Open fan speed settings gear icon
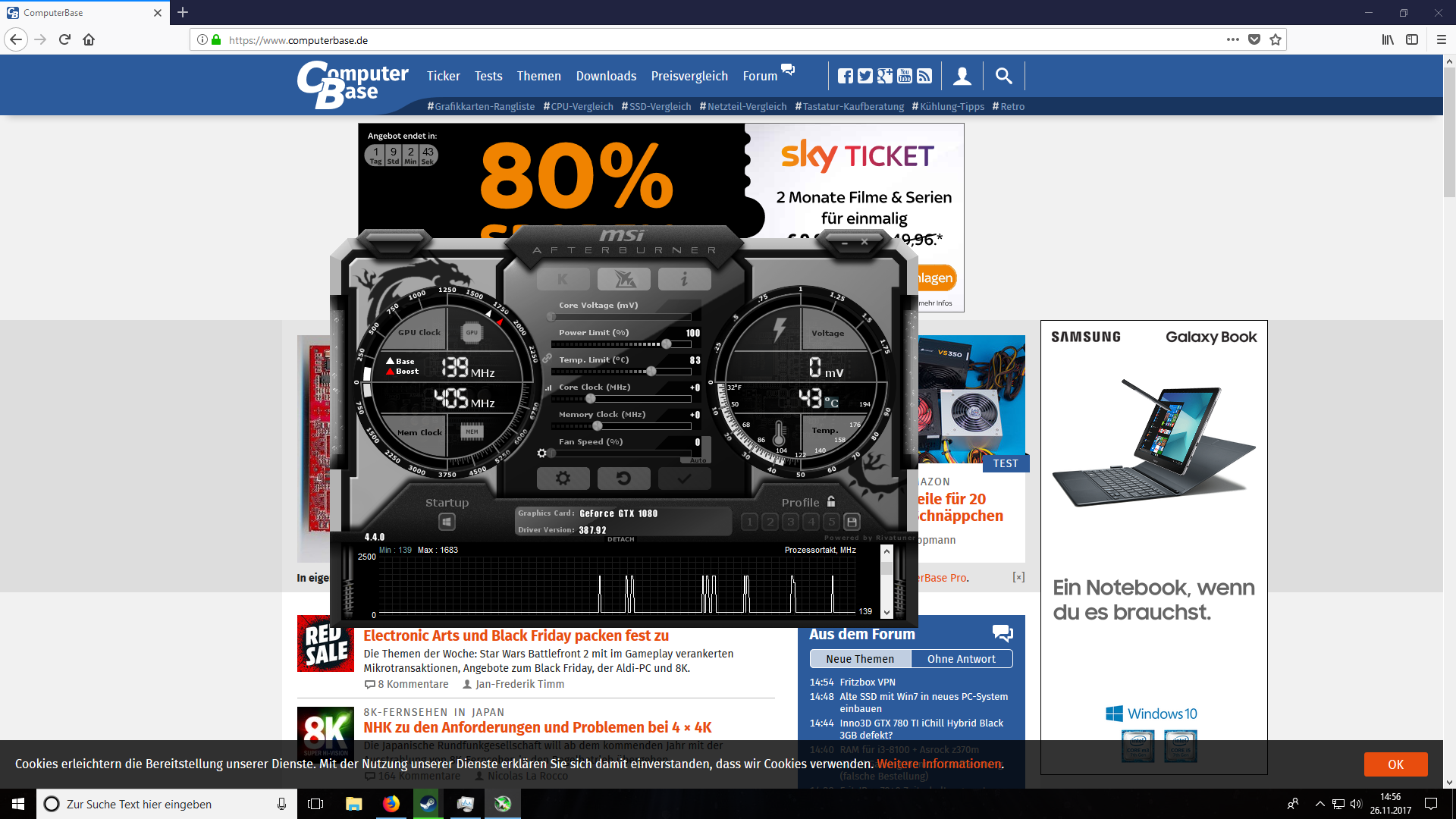 coord(541,453)
